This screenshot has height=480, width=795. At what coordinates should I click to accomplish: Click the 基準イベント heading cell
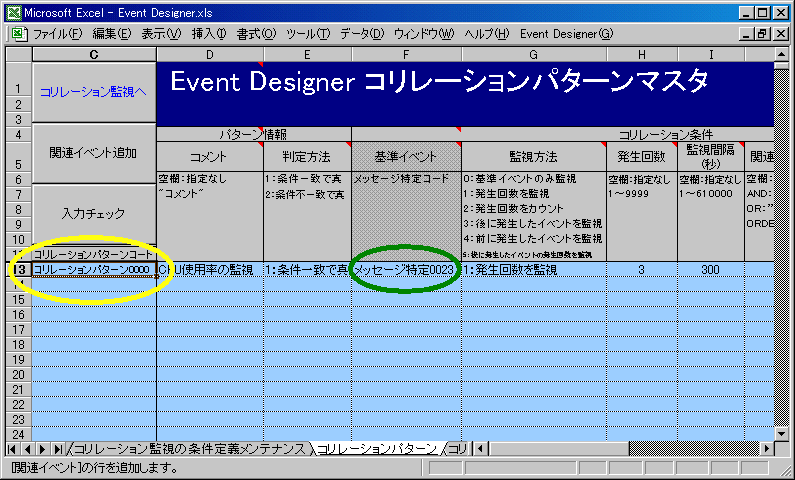[x=406, y=157]
